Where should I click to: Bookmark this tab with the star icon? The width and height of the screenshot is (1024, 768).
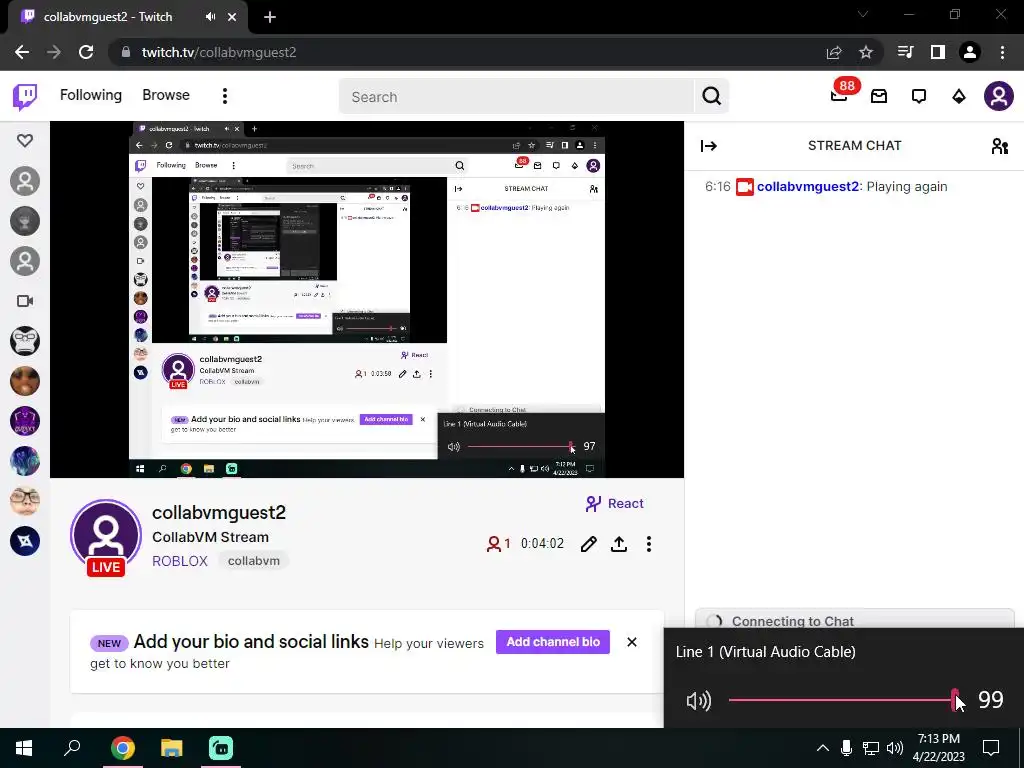click(866, 52)
